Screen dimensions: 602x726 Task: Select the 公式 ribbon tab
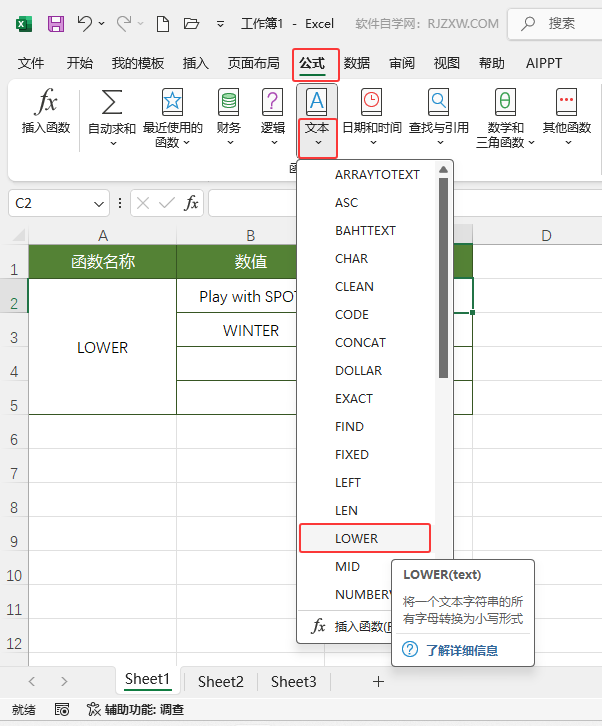click(x=312, y=63)
